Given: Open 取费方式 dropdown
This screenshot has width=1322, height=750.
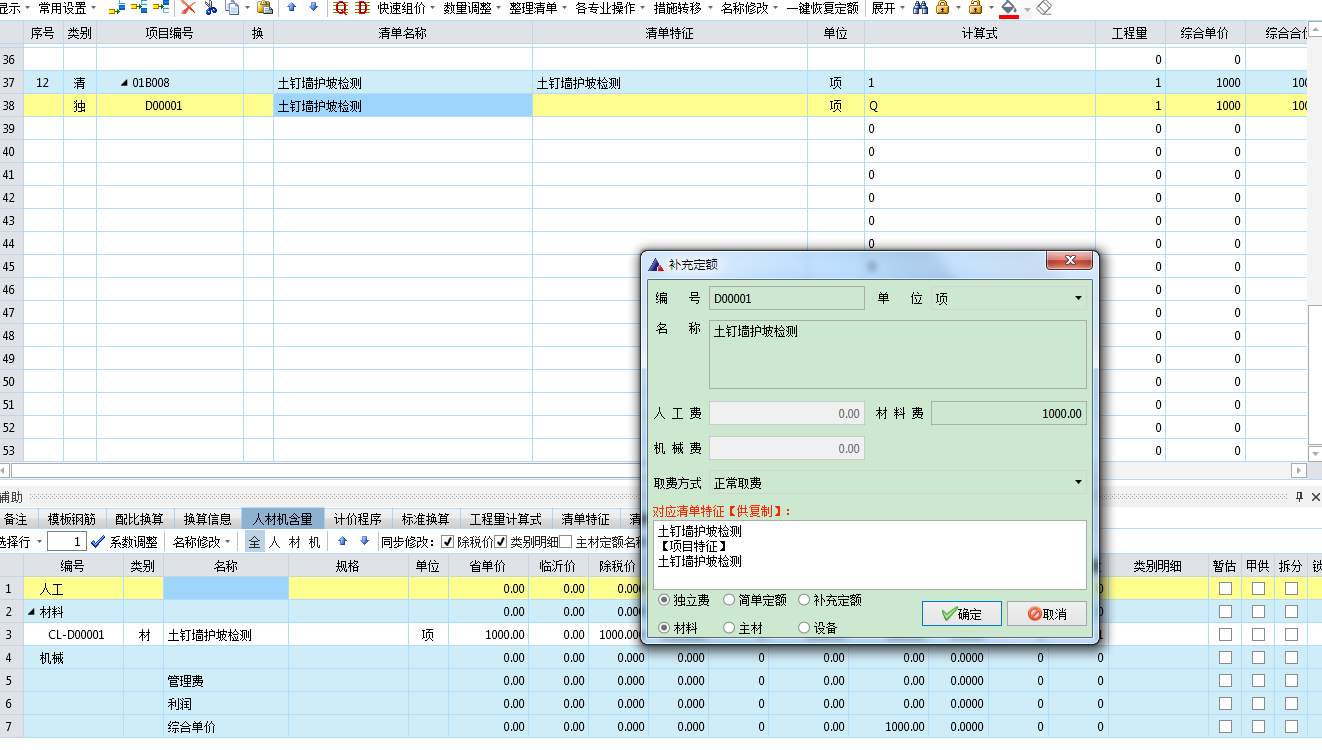Looking at the screenshot, I should click(1078, 483).
